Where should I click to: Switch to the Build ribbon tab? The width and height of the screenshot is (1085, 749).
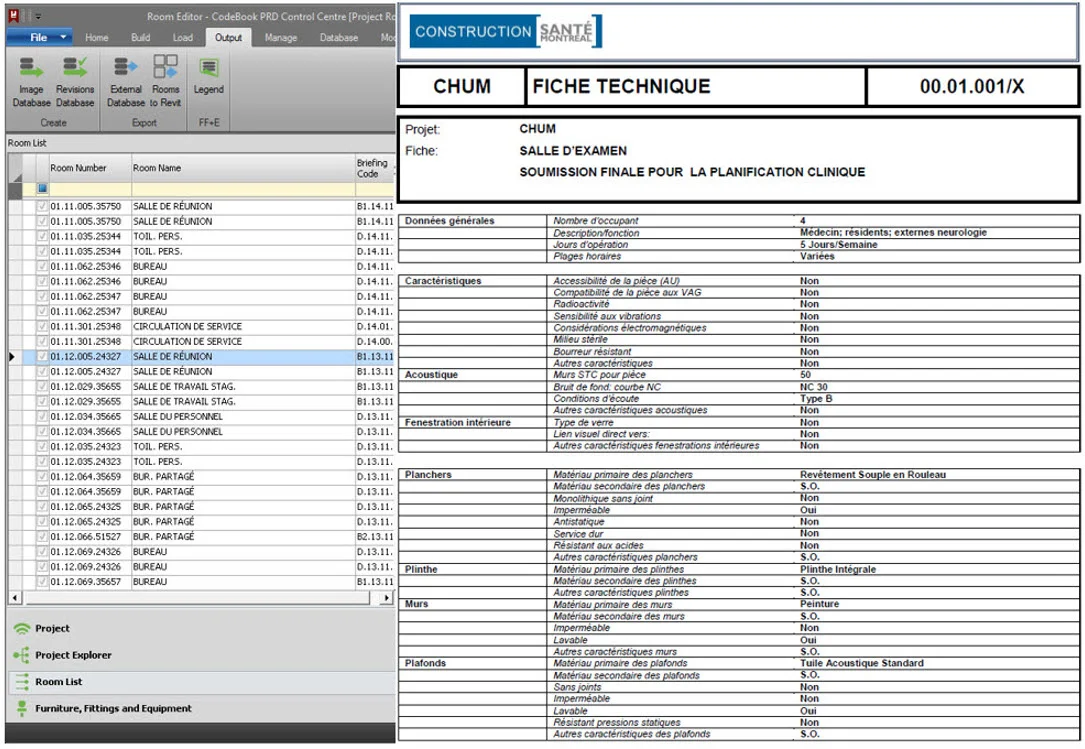[140, 37]
